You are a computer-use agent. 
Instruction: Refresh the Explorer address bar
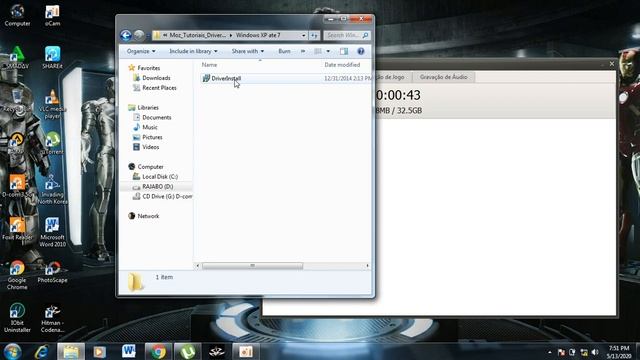314,36
